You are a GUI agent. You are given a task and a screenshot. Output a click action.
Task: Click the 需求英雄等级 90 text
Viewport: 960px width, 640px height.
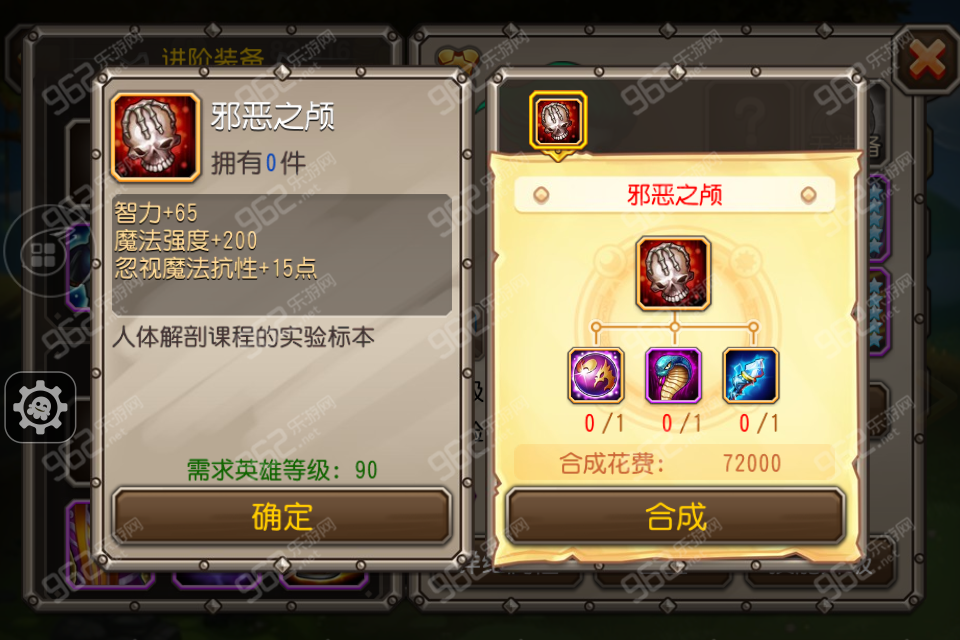tap(282, 470)
